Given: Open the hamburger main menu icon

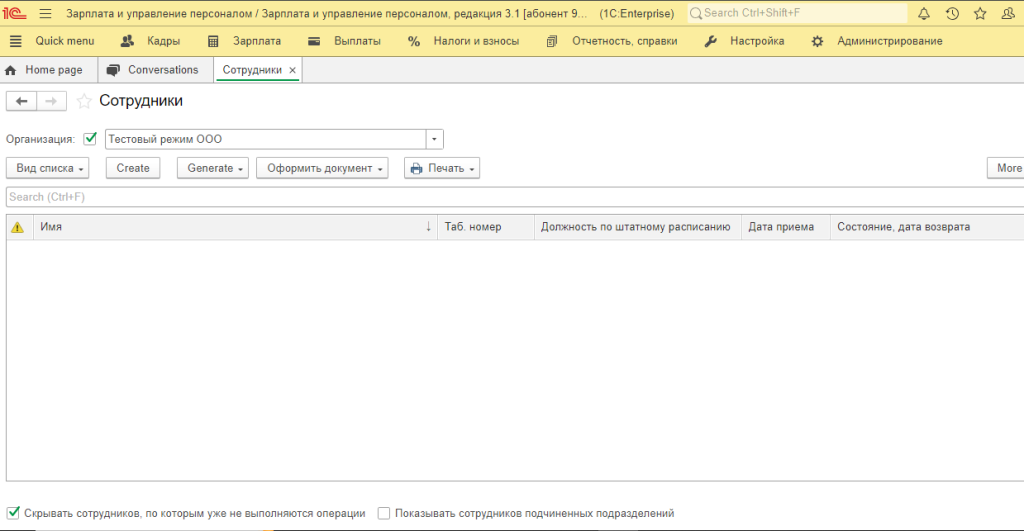Looking at the screenshot, I should pyautogui.click(x=45, y=13).
